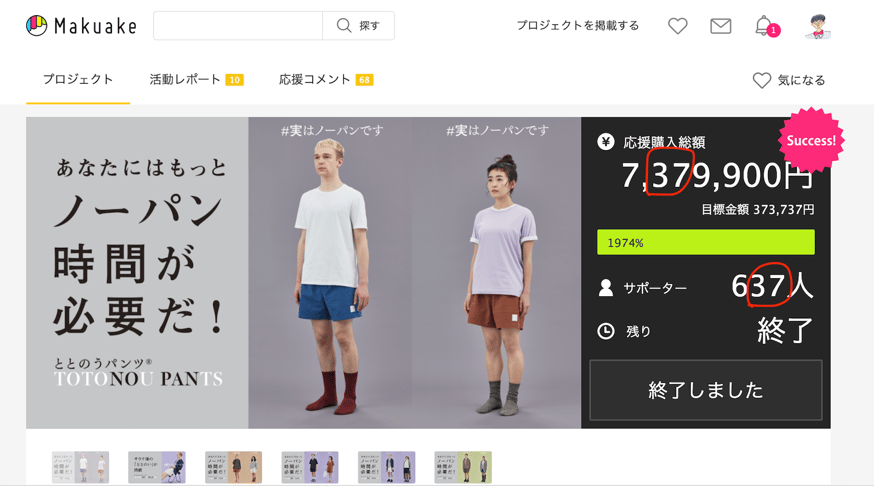Click the search text field
This screenshot has height=486, width=874.
238,26
